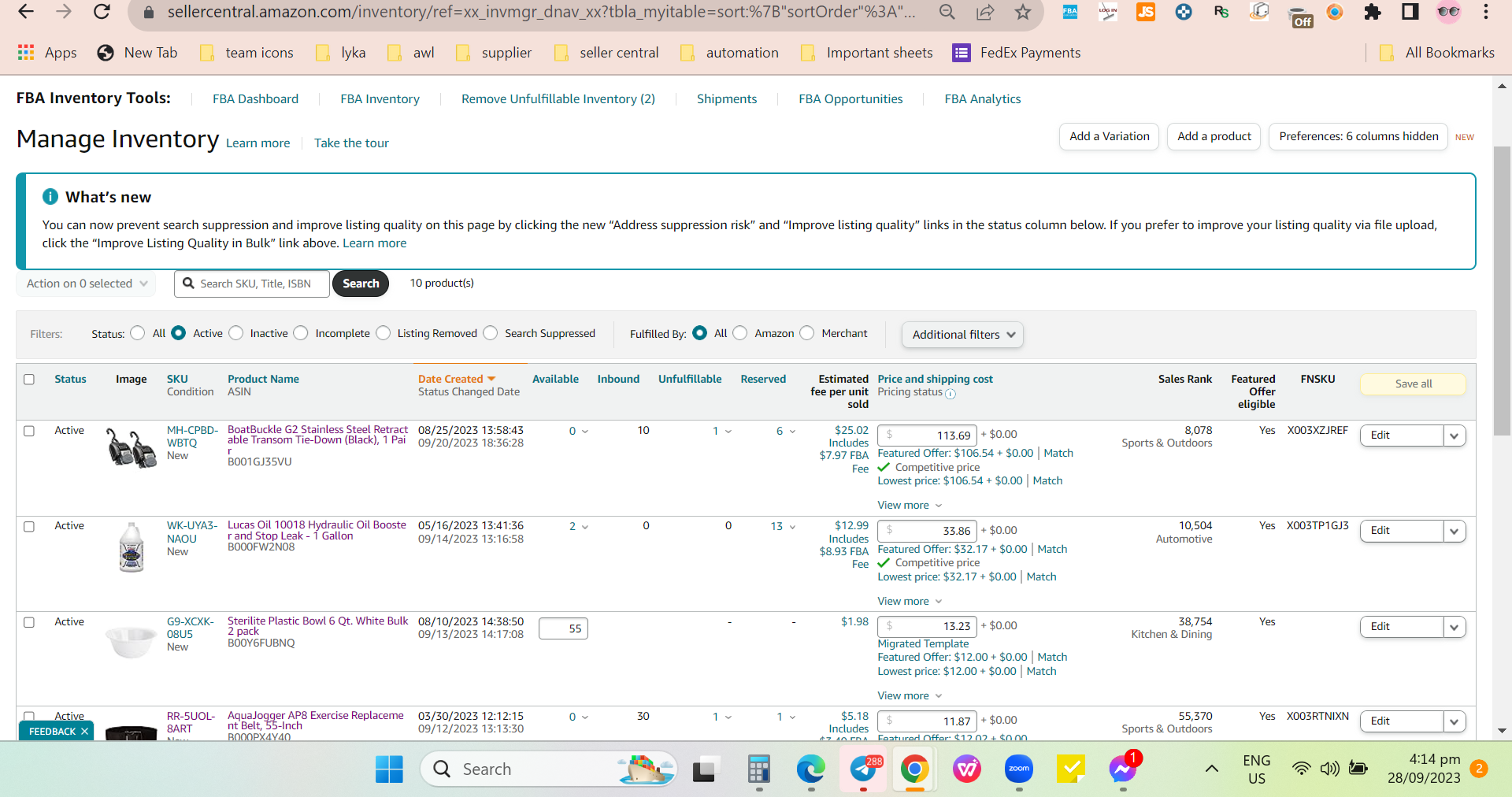The image size is (1512, 797).
Task: Expand reserved quantity 13 for Lucas Oil
Action: pos(783,527)
